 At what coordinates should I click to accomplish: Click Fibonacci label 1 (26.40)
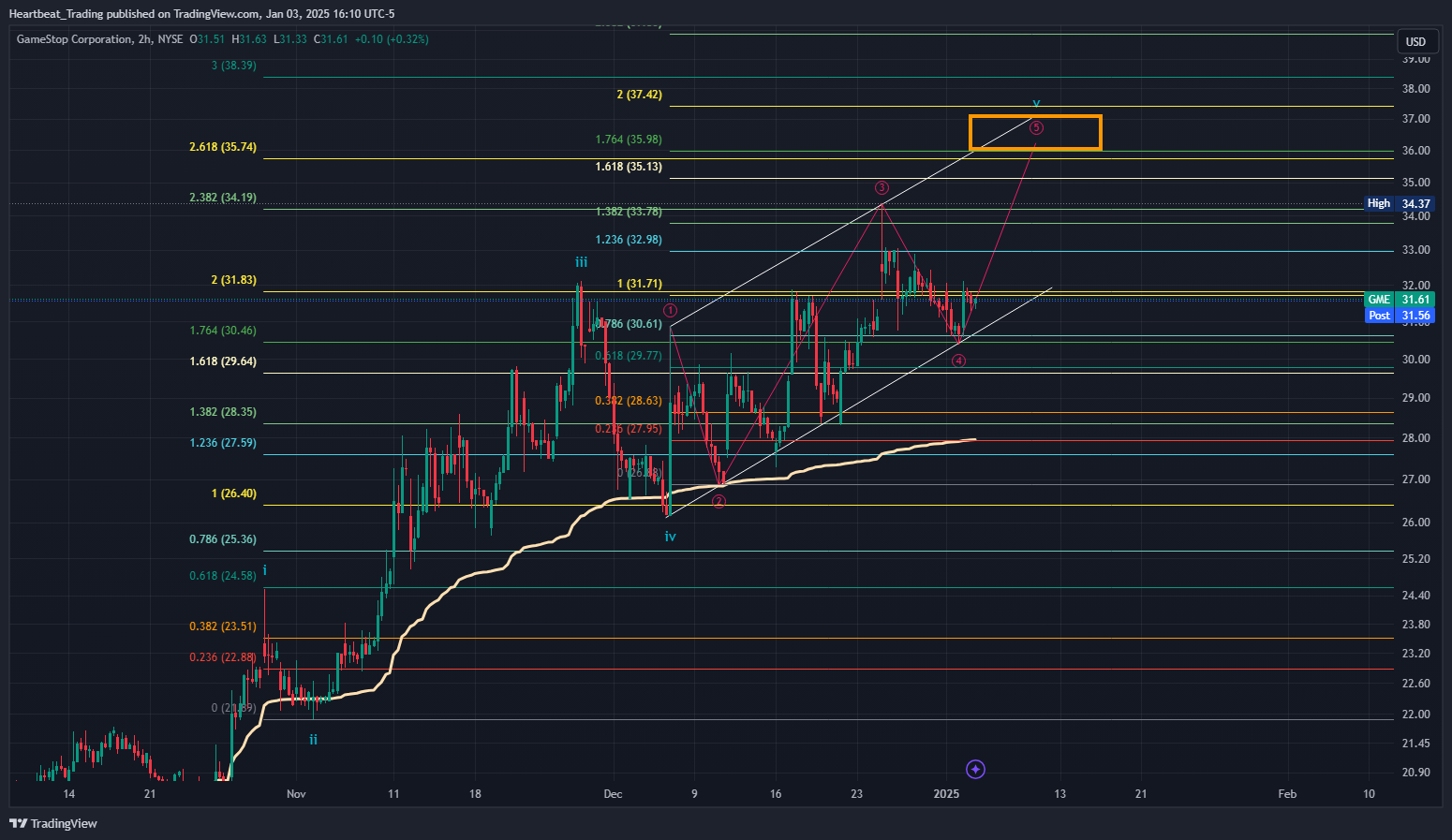tap(234, 494)
